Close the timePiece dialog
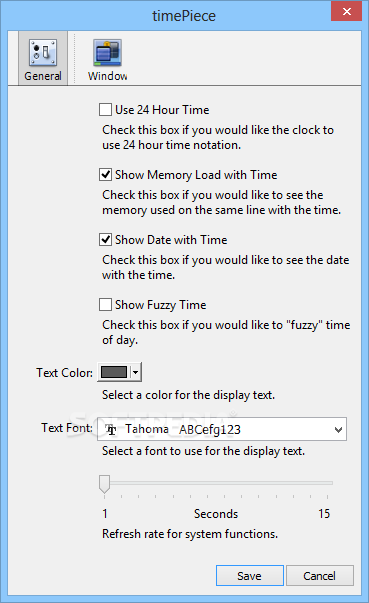The image size is (369, 603). [x=346, y=11]
